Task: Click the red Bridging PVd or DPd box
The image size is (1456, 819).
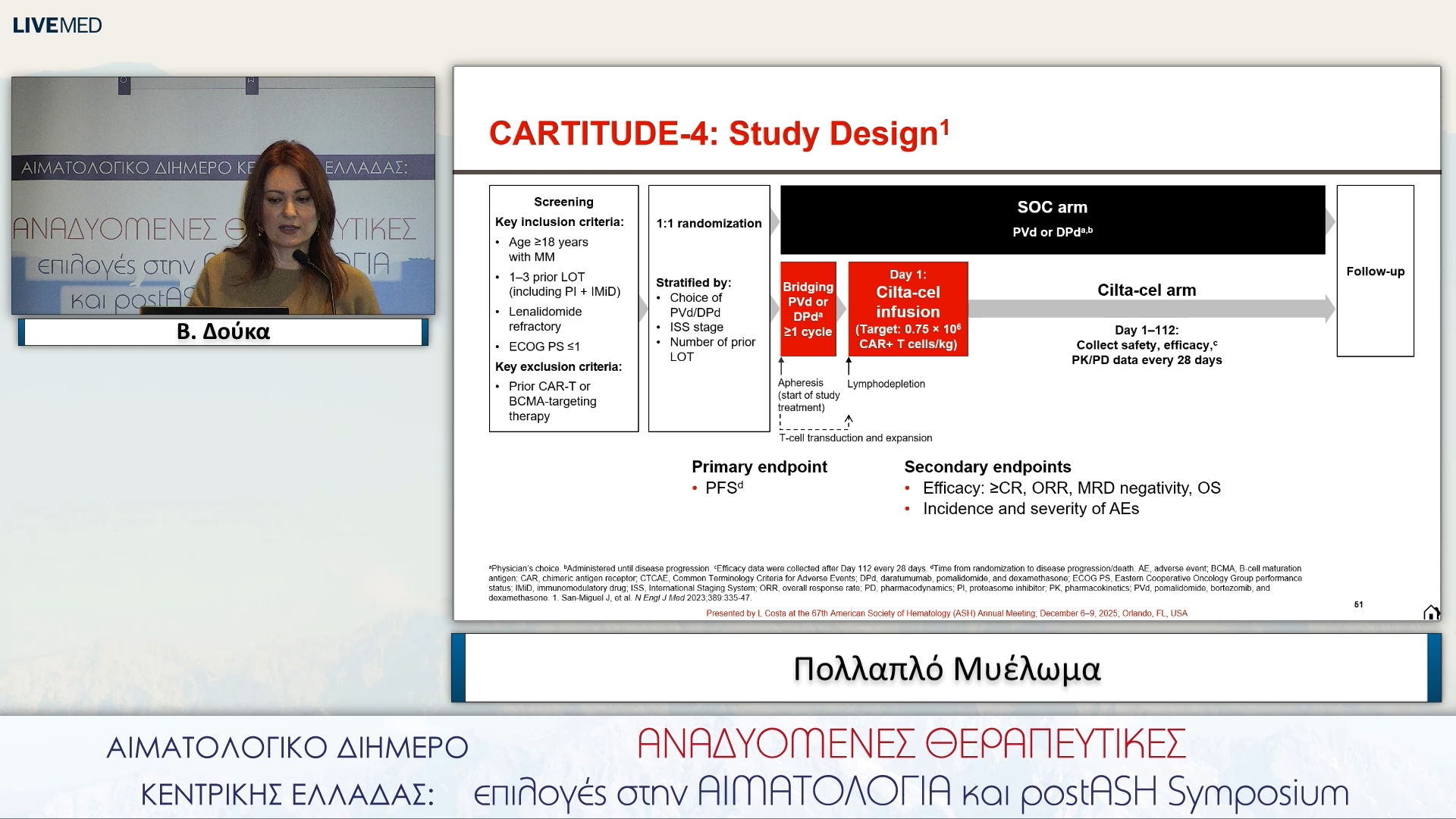Action: (808, 309)
